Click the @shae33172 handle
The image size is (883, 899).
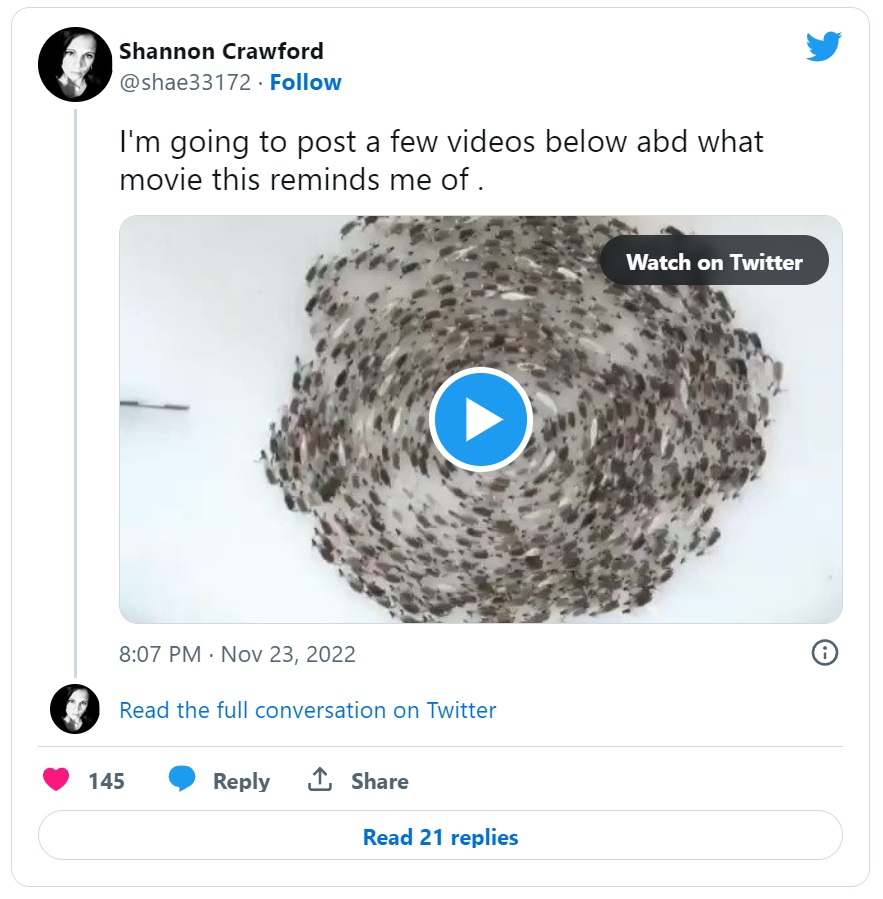[x=185, y=83]
